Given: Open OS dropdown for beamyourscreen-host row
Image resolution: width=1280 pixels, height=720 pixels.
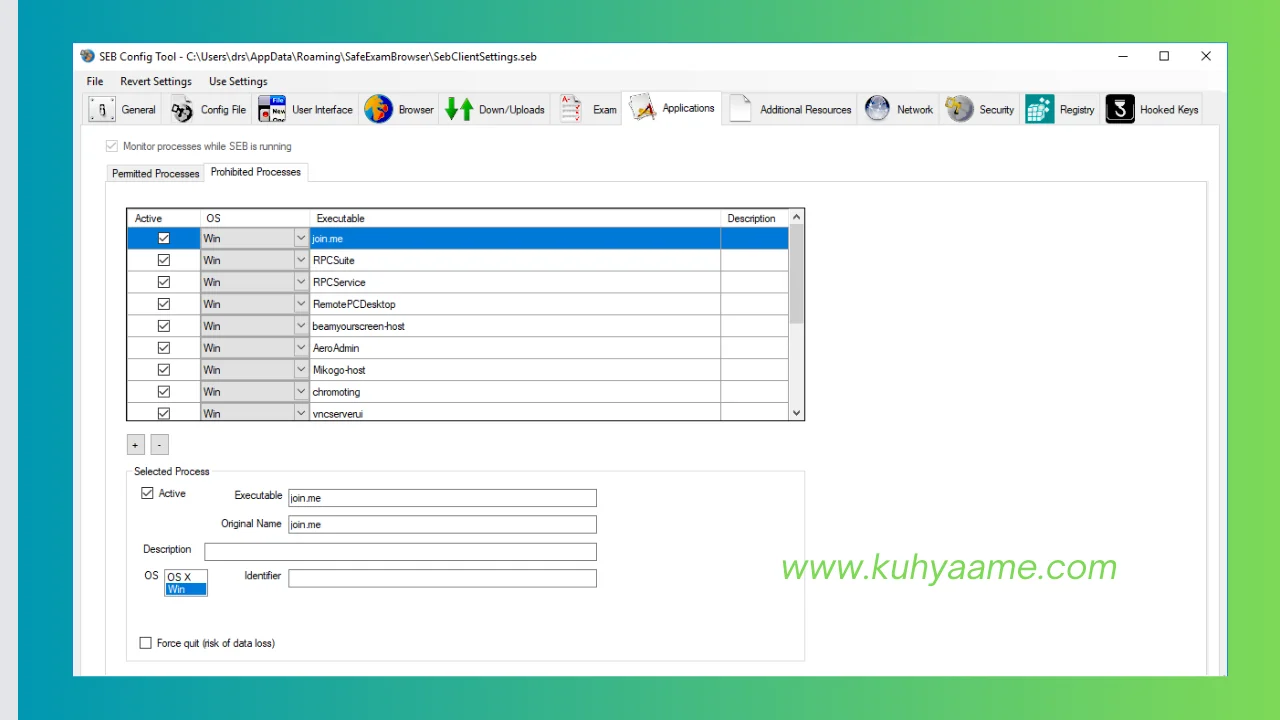Looking at the screenshot, I should 301,326.
